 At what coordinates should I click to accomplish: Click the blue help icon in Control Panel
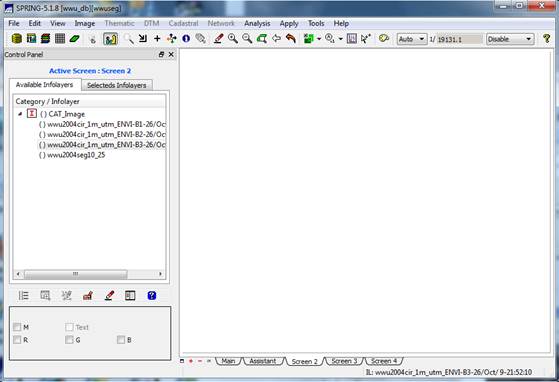pyautogui.click(x=152, y=295)
